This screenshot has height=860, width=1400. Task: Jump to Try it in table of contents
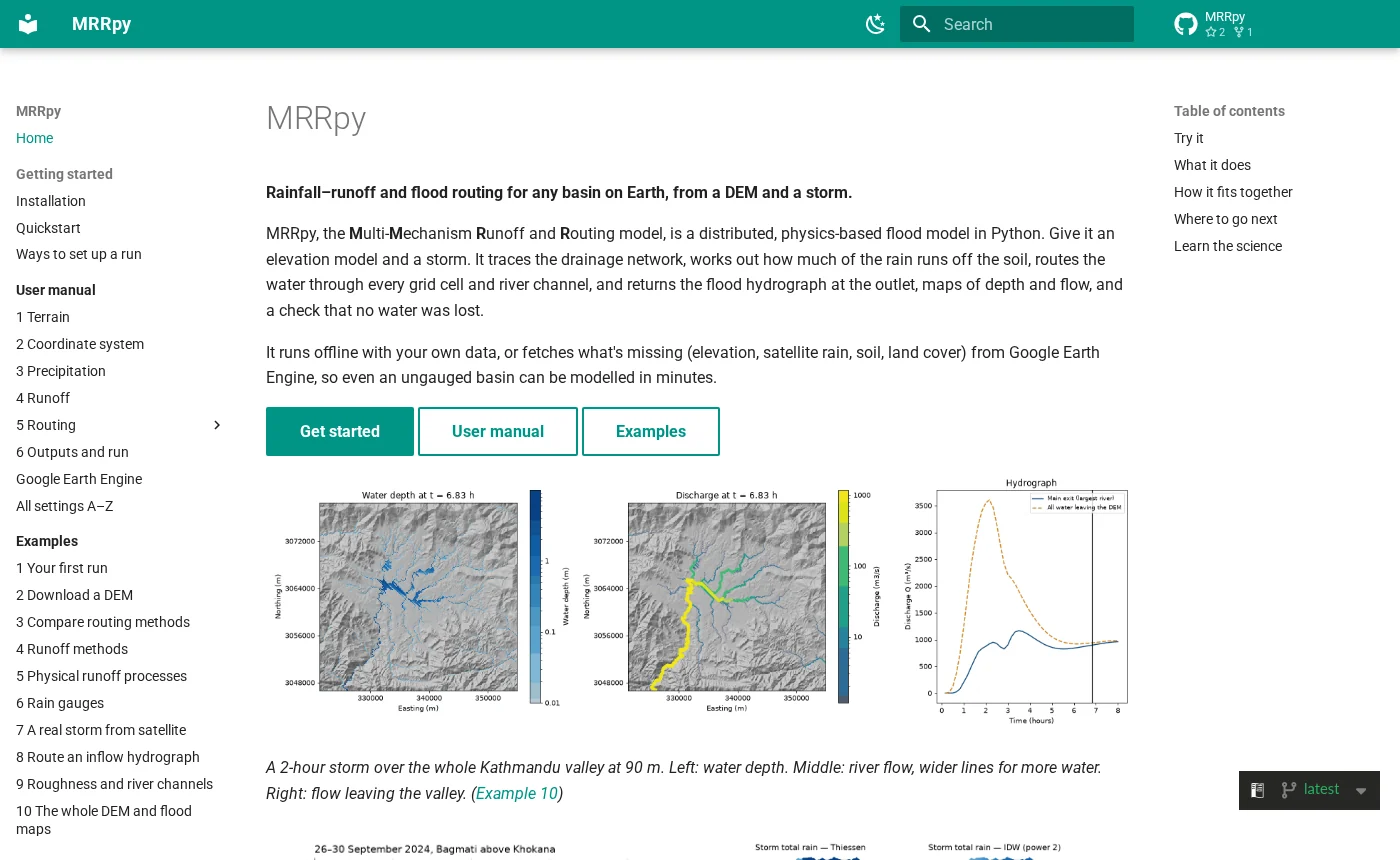[1189, 138]
